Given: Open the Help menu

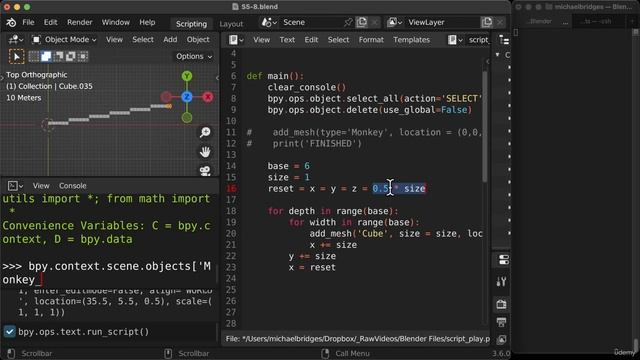Looking at the screenshot, I should 147,22.
